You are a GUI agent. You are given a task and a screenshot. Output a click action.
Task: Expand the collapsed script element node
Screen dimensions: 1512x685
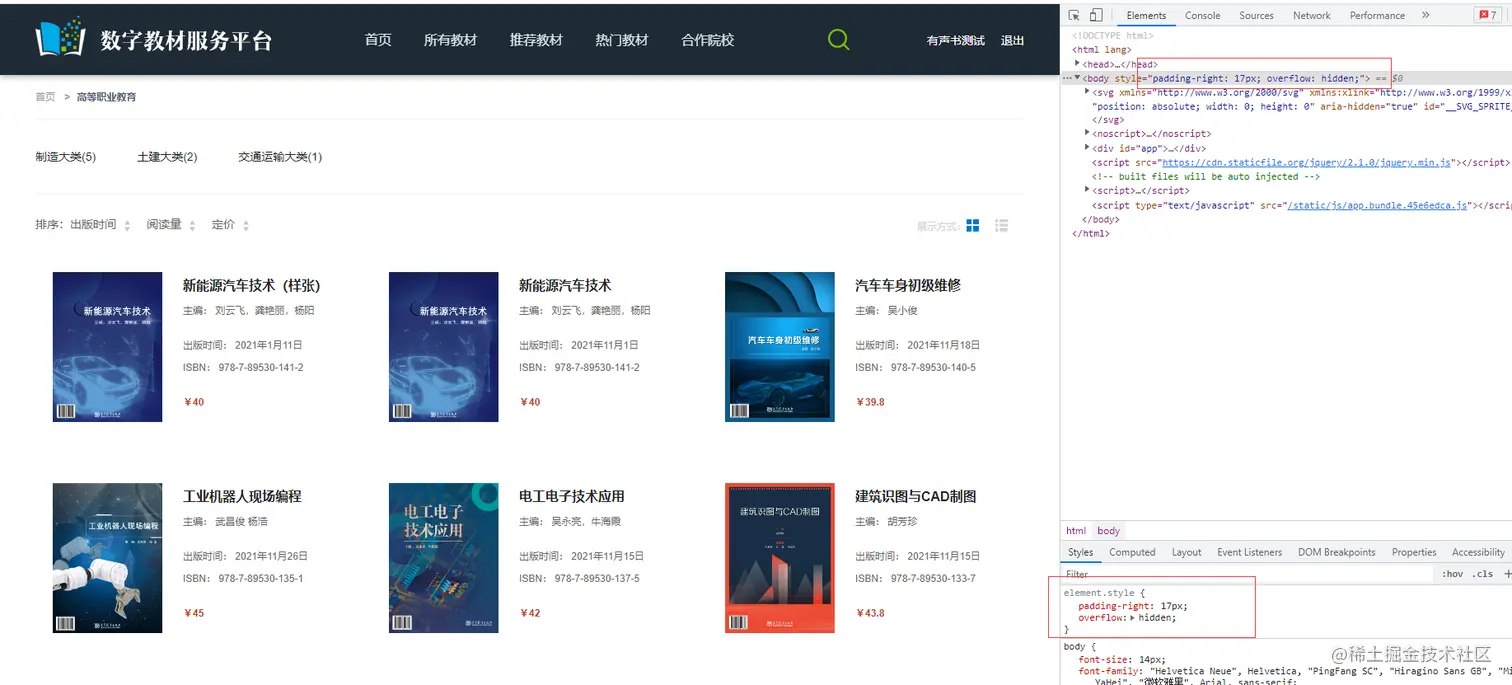point(1088,190)
